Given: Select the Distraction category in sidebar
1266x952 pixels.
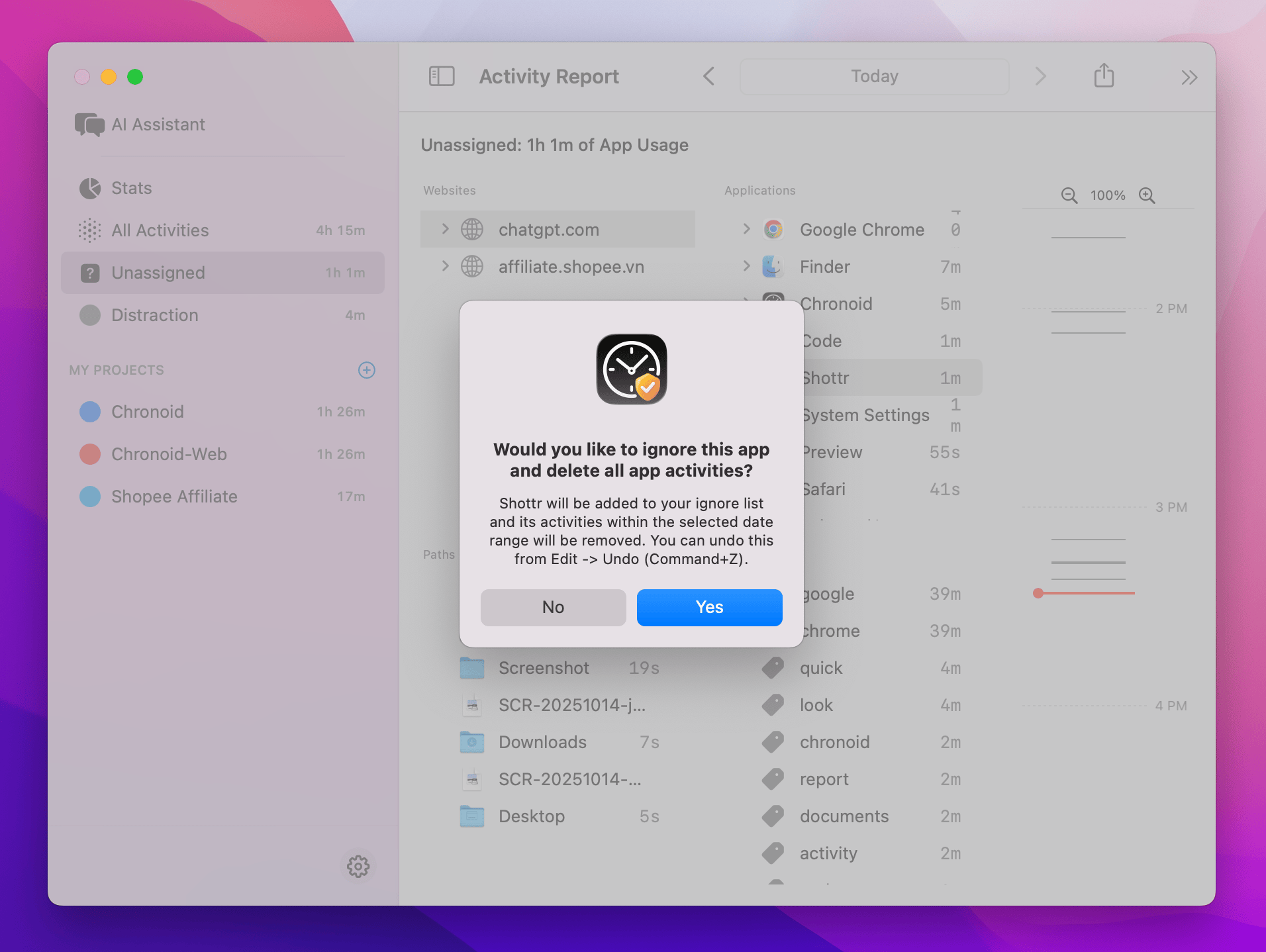Looking at the screenshot, I should [155, 315].
